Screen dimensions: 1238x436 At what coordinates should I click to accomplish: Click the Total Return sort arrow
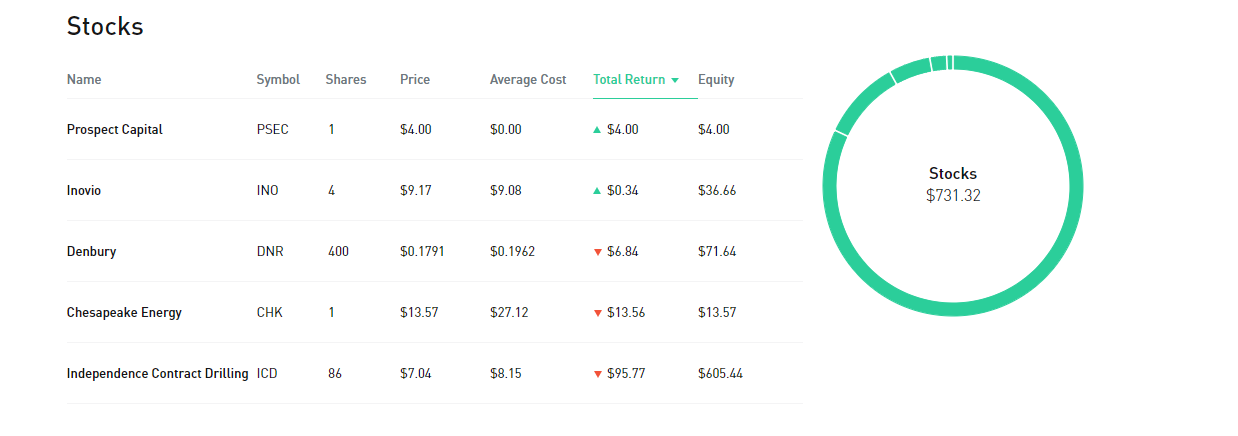[676, 80]
